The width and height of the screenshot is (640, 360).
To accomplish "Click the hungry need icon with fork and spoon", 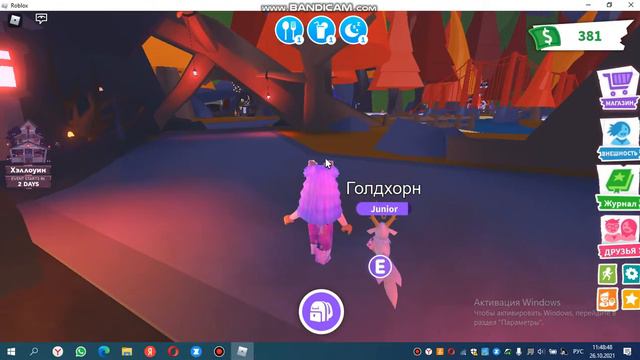I will (x=289, y=30).
